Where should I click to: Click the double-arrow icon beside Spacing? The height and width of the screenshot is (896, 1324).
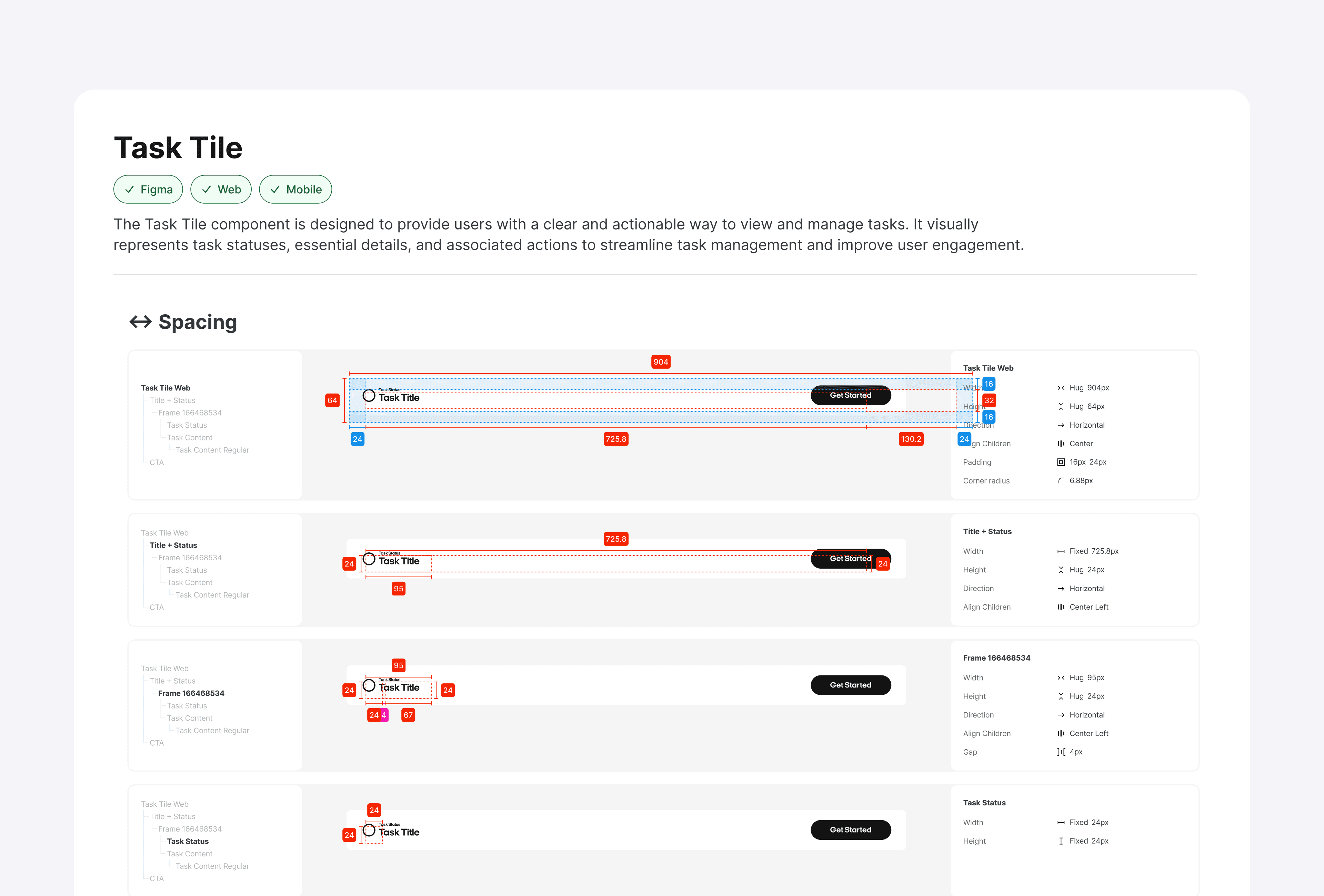pos(141,322)
